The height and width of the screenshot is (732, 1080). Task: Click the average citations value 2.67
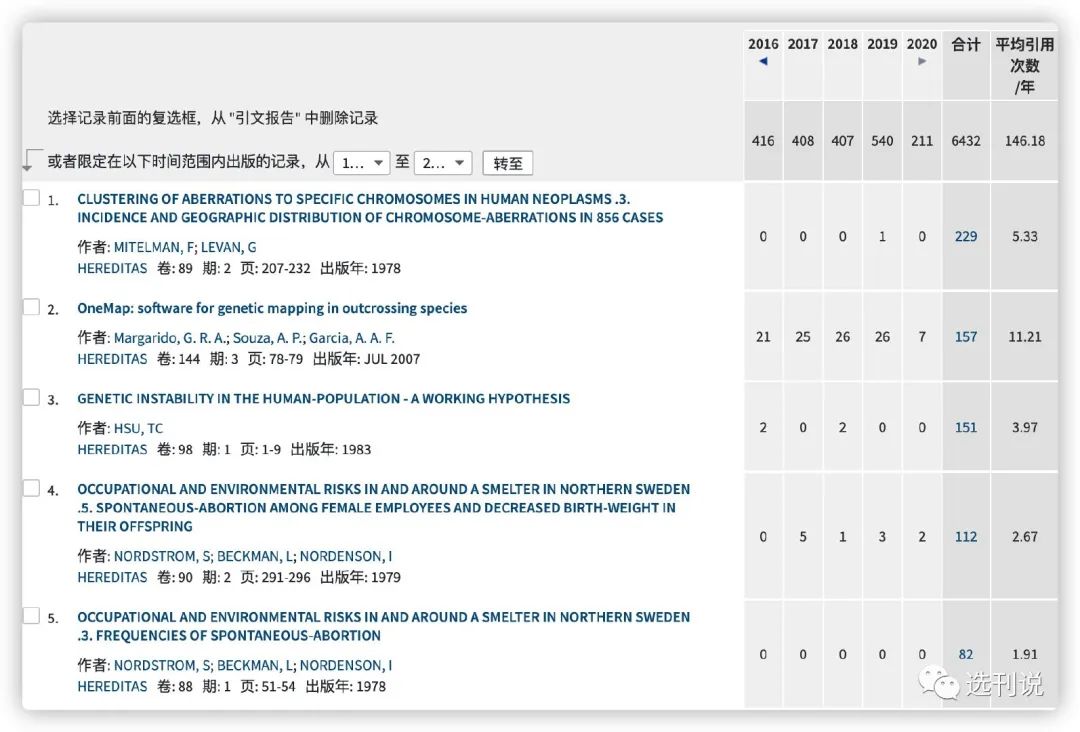(1024, 536)
